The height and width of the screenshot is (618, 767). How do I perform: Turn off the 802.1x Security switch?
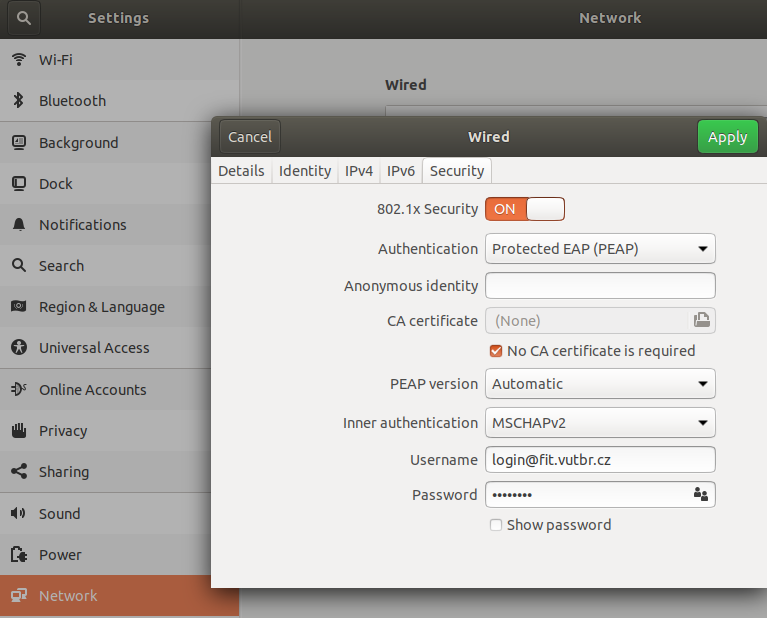(525, 209)
